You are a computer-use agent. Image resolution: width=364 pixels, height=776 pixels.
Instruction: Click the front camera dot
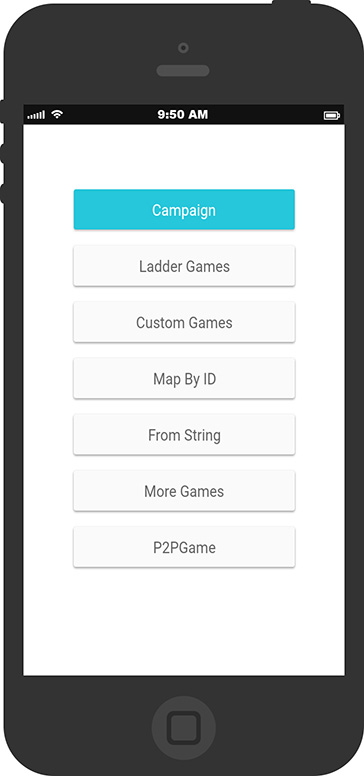click(183, 48)
